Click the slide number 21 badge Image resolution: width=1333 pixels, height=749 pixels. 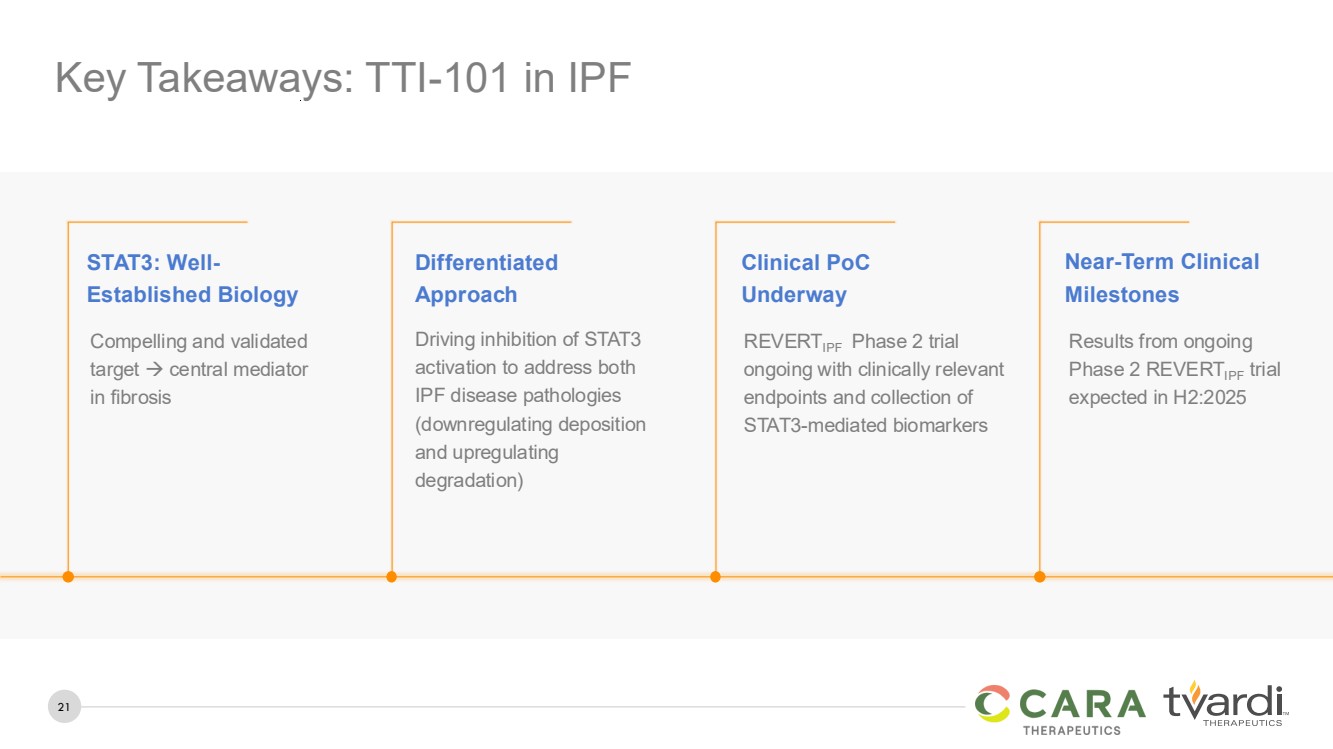(x=64, y=708)
